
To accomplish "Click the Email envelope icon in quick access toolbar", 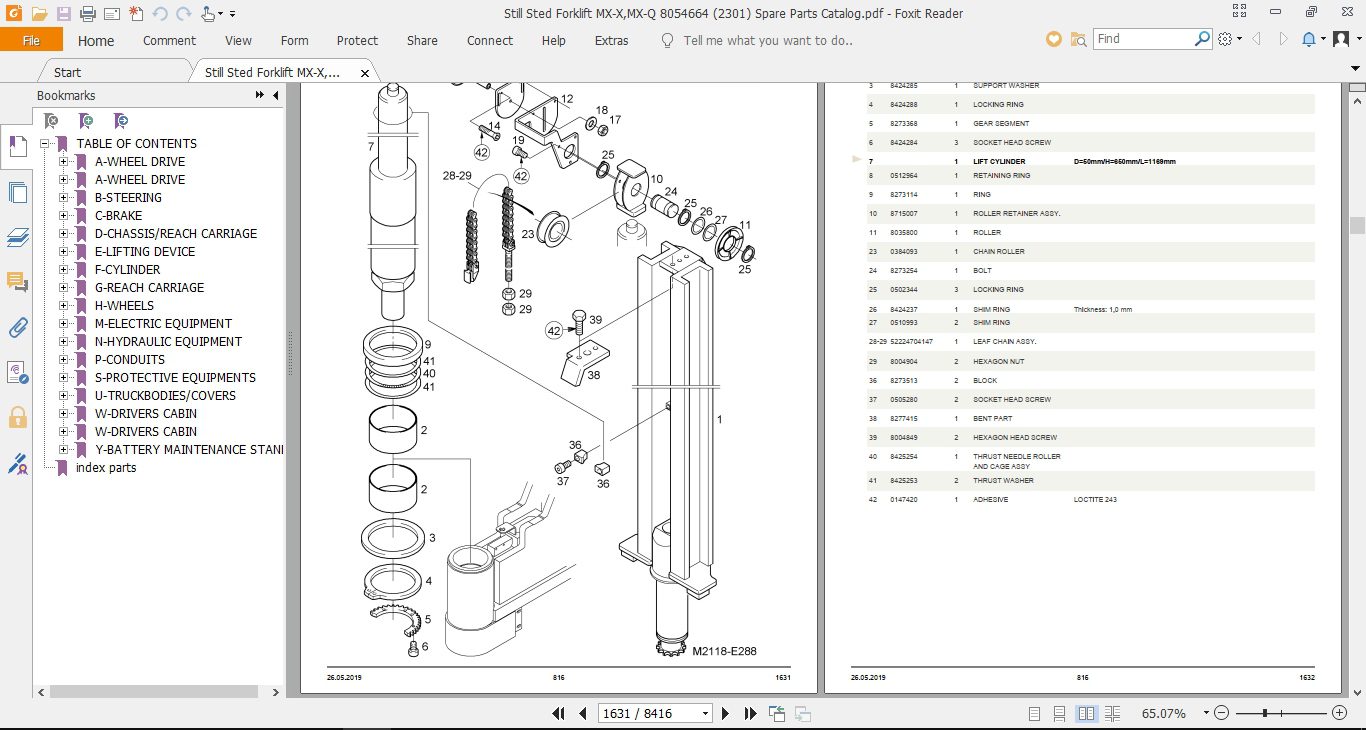I will [111, 14].
